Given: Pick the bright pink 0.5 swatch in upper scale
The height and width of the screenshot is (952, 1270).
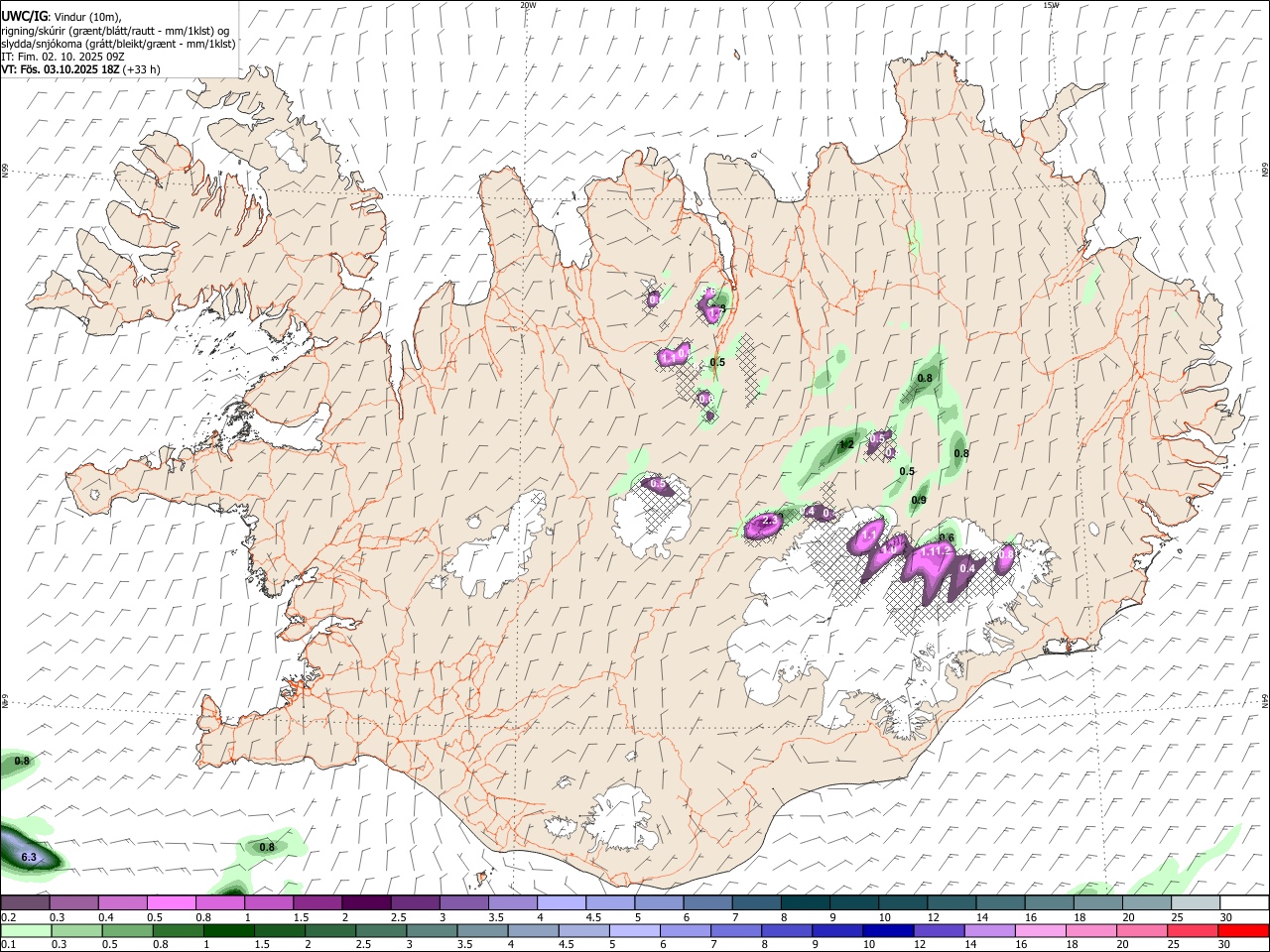Looking at the screenshot, I should click(x=171, y=903).
